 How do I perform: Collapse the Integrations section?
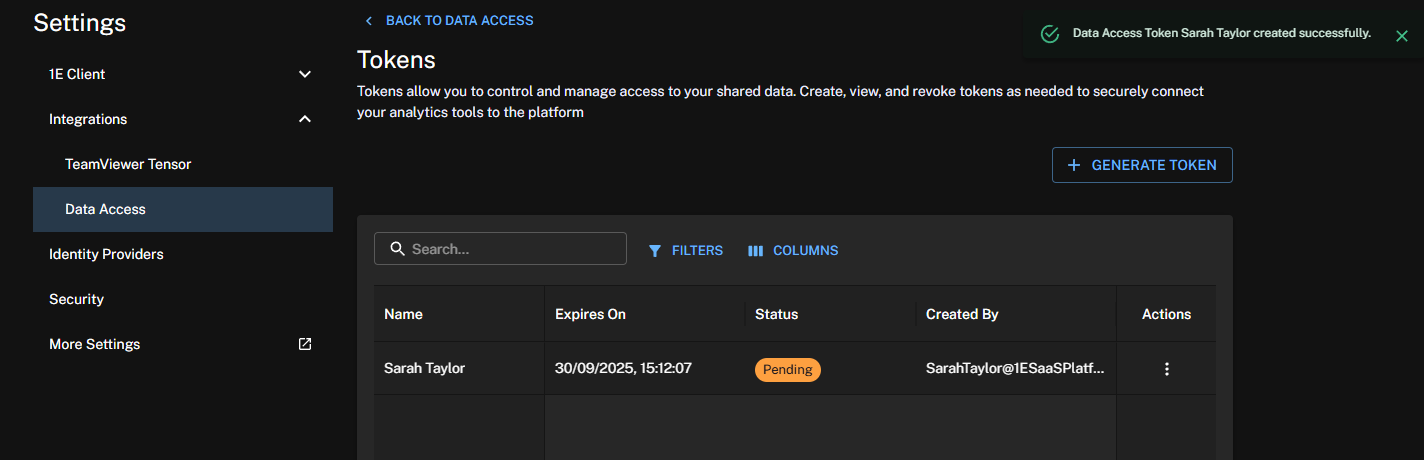click(x=305, y=119)
